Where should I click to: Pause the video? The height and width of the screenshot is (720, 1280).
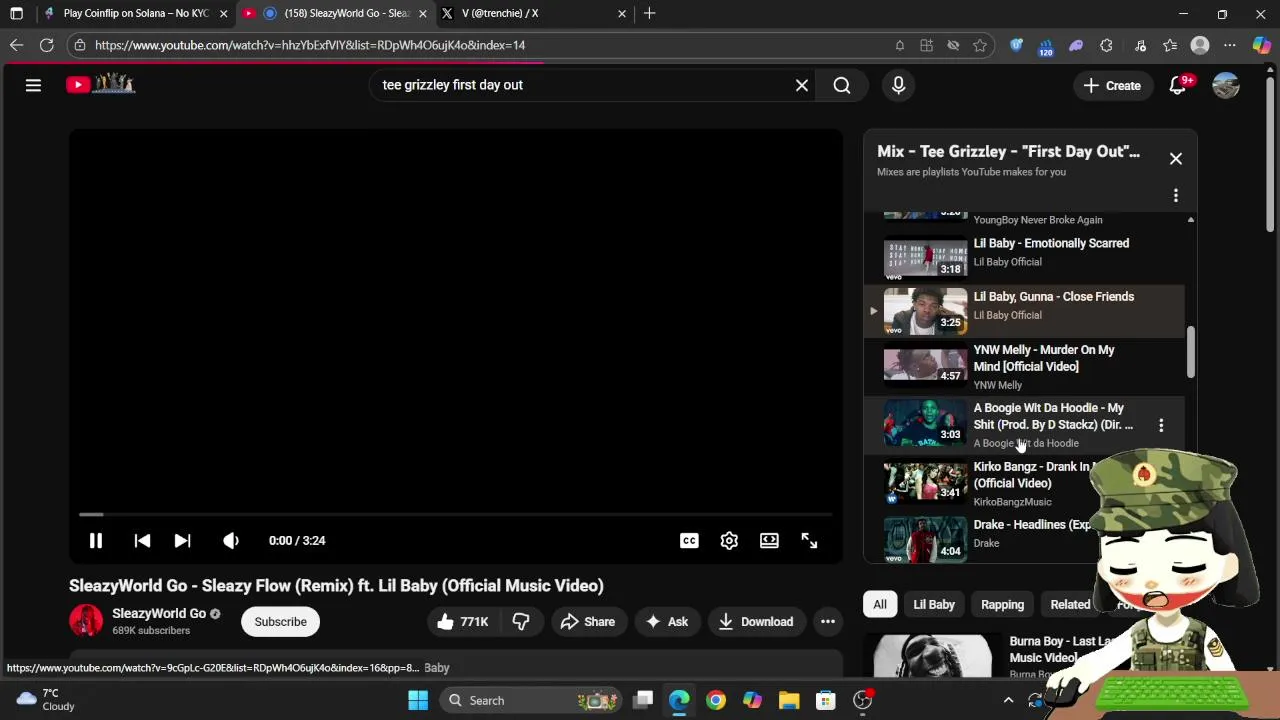point(96,540)
